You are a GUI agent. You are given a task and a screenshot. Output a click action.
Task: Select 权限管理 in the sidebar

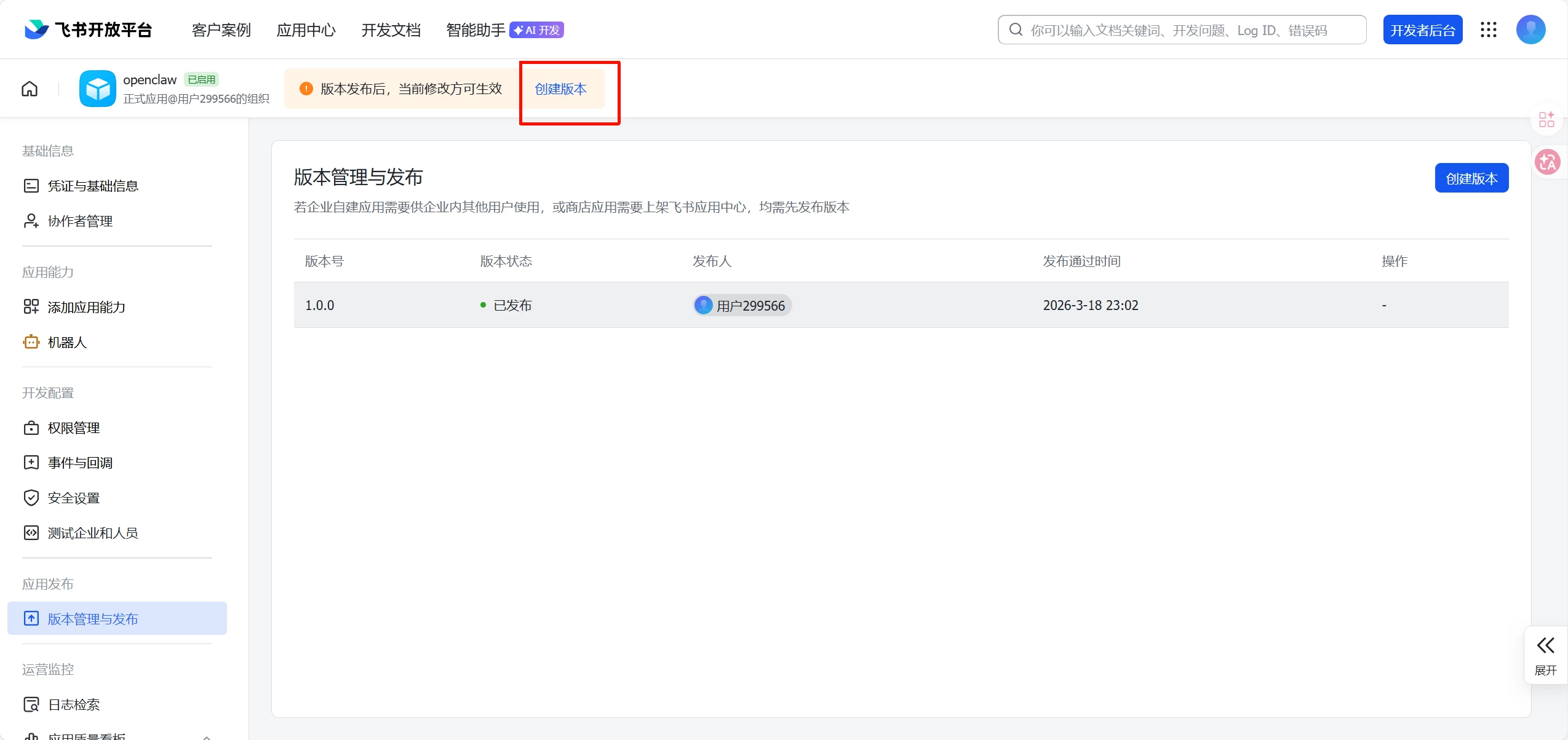pos(73,428)
